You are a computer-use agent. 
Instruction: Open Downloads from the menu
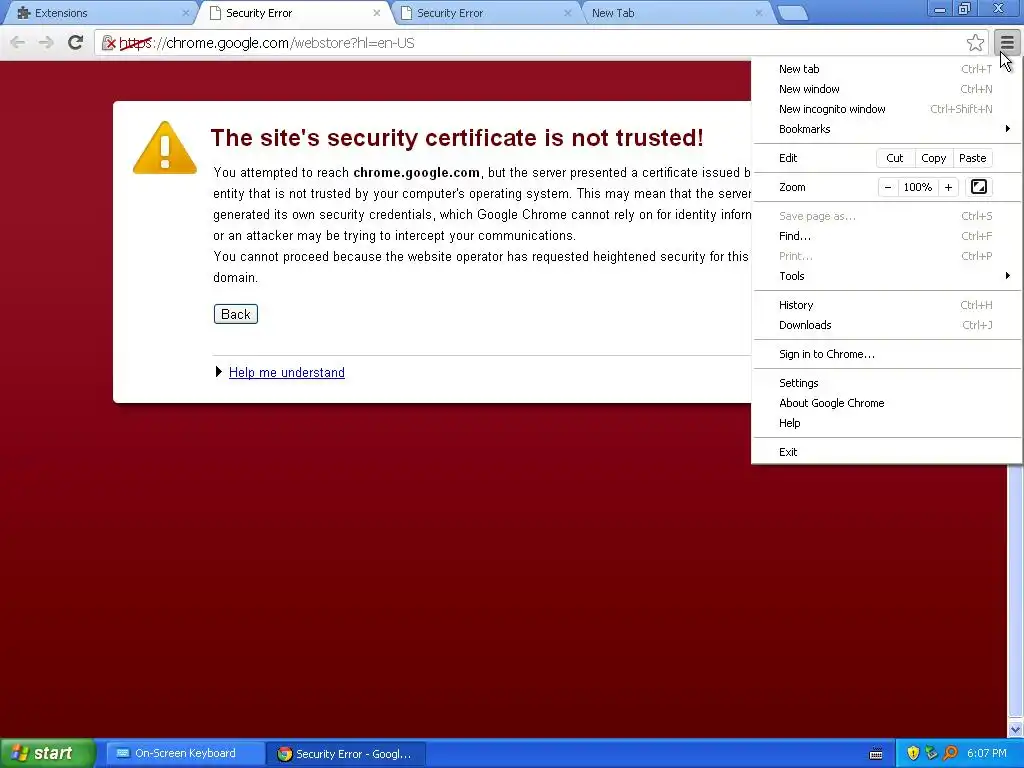[x=887, y=325]
